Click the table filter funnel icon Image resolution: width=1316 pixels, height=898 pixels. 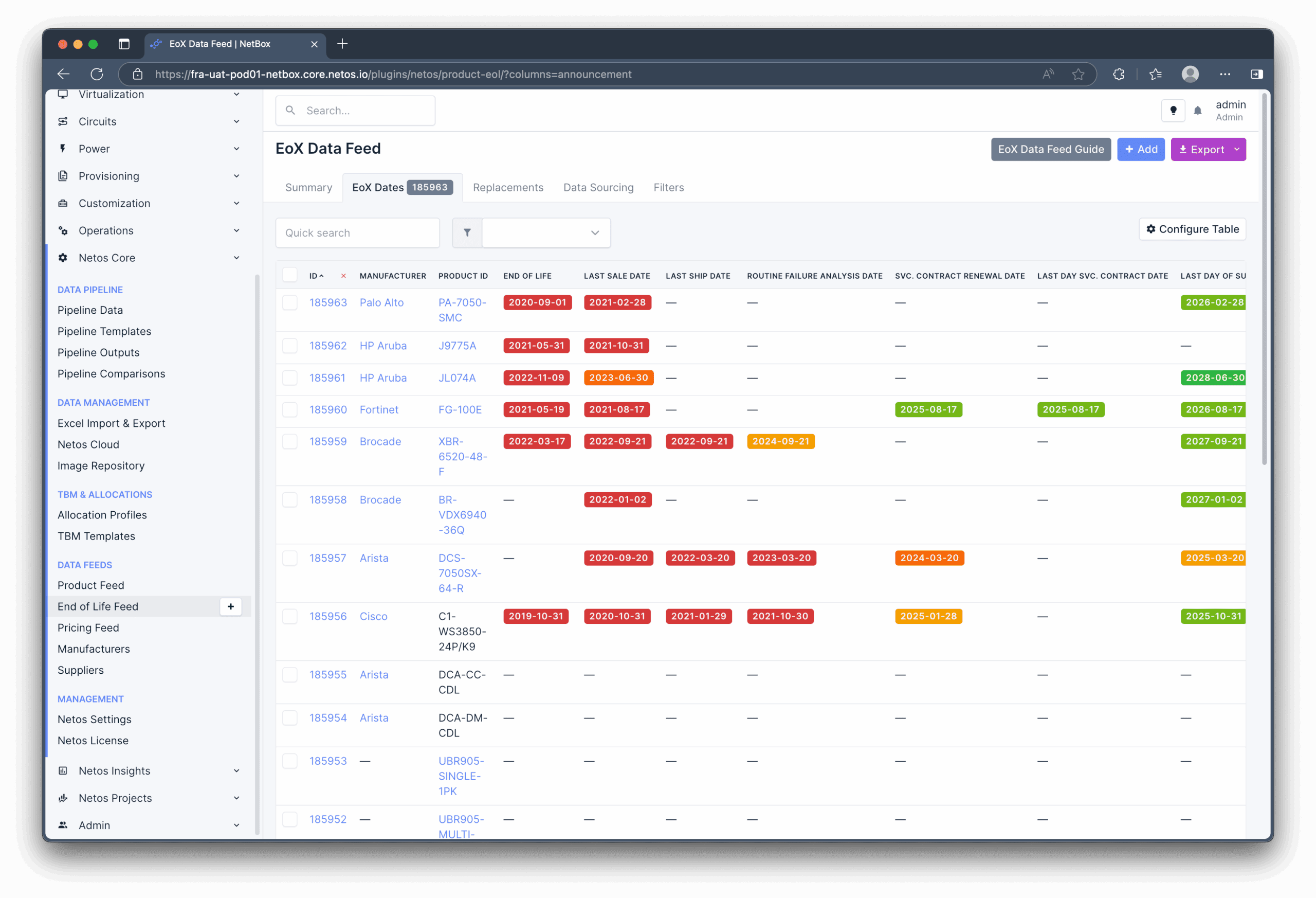[467, 233]
